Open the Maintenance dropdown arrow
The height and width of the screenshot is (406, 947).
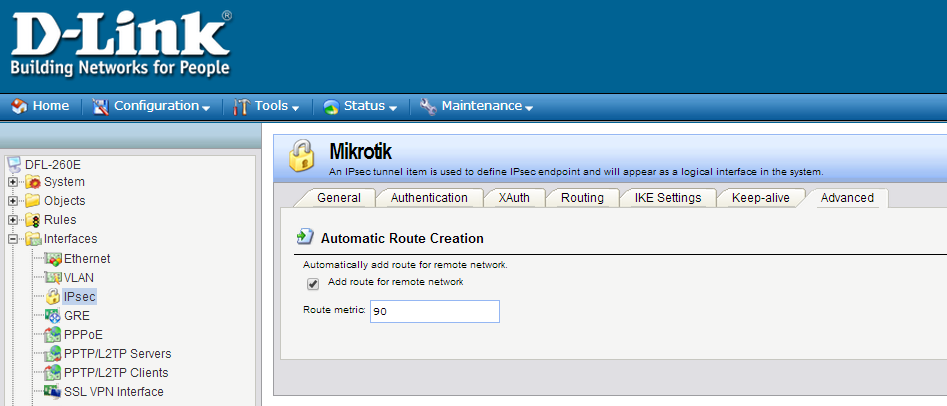coord(529,109)
